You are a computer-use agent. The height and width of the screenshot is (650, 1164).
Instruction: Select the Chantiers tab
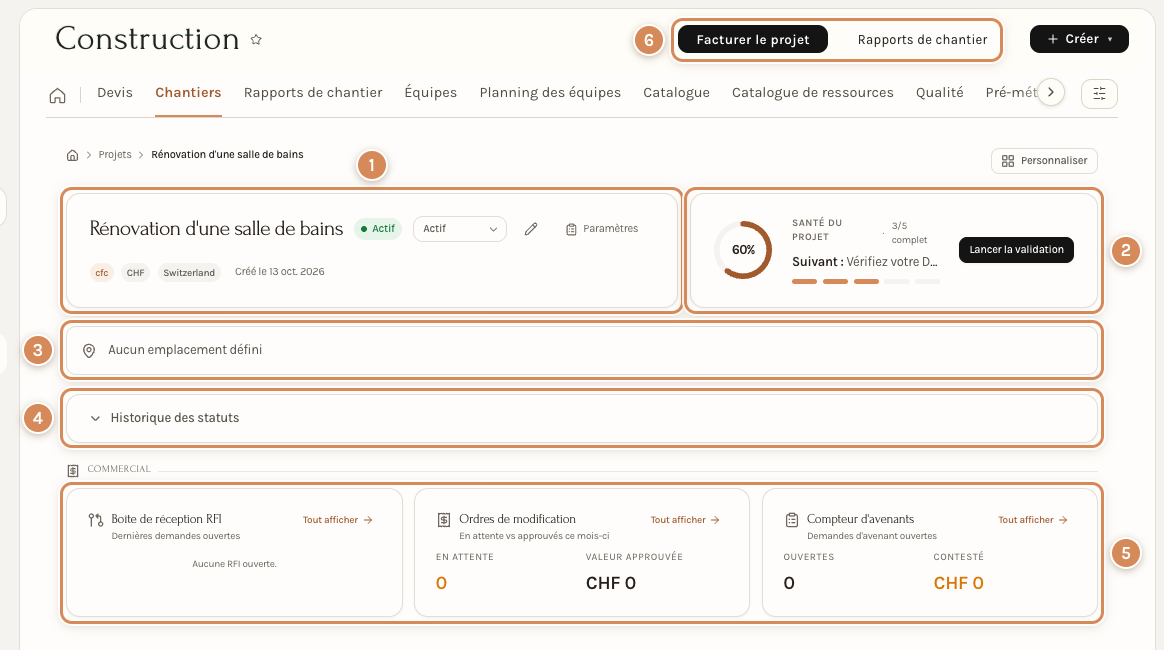[x=189, y=93]
